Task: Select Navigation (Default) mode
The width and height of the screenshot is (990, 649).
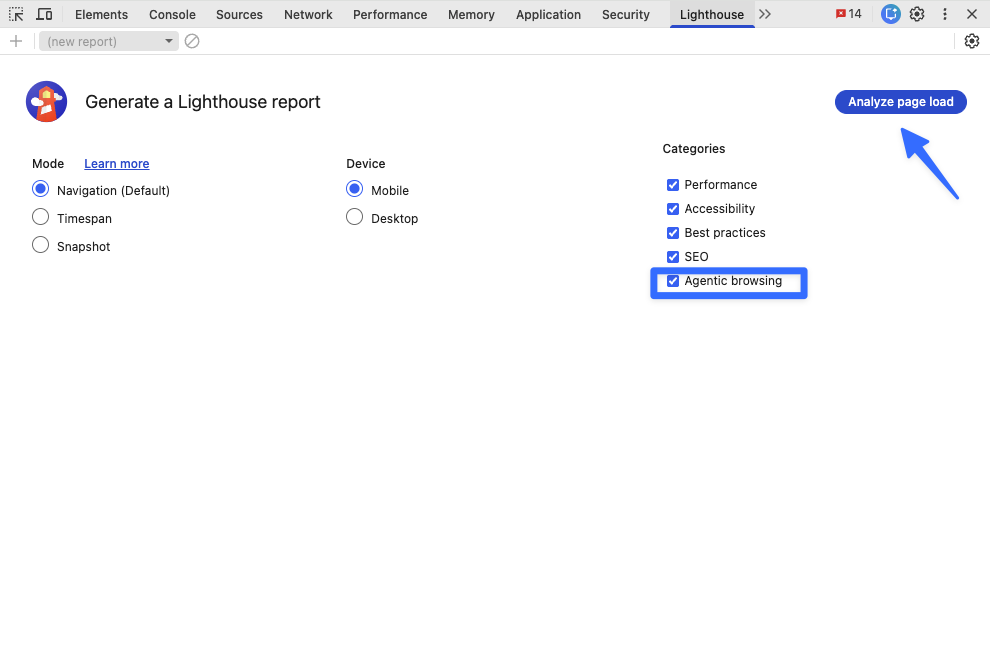Action: (x=40, y=189)
